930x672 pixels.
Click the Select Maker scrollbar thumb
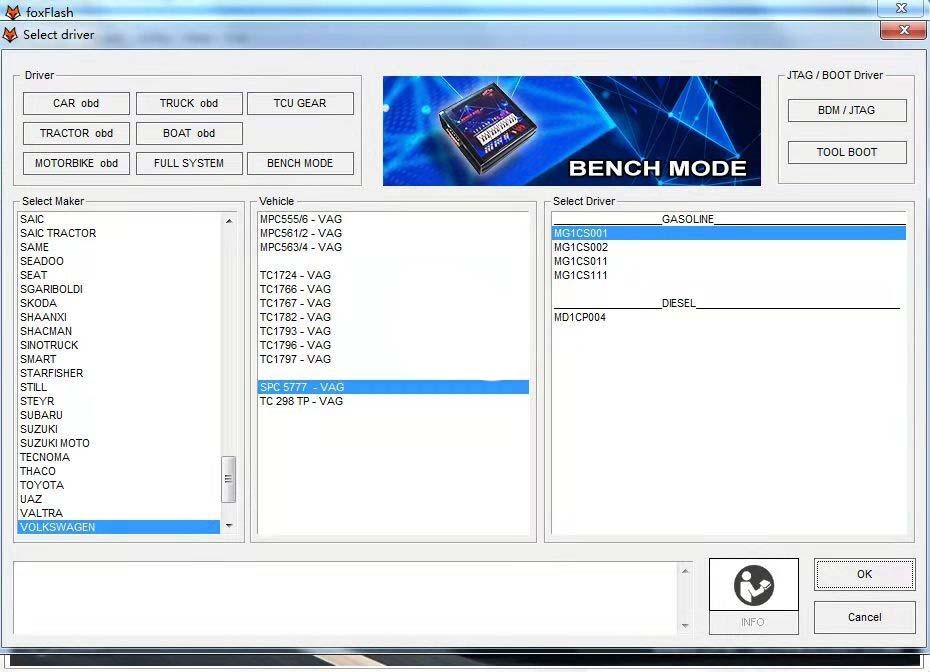pos(228,479)
